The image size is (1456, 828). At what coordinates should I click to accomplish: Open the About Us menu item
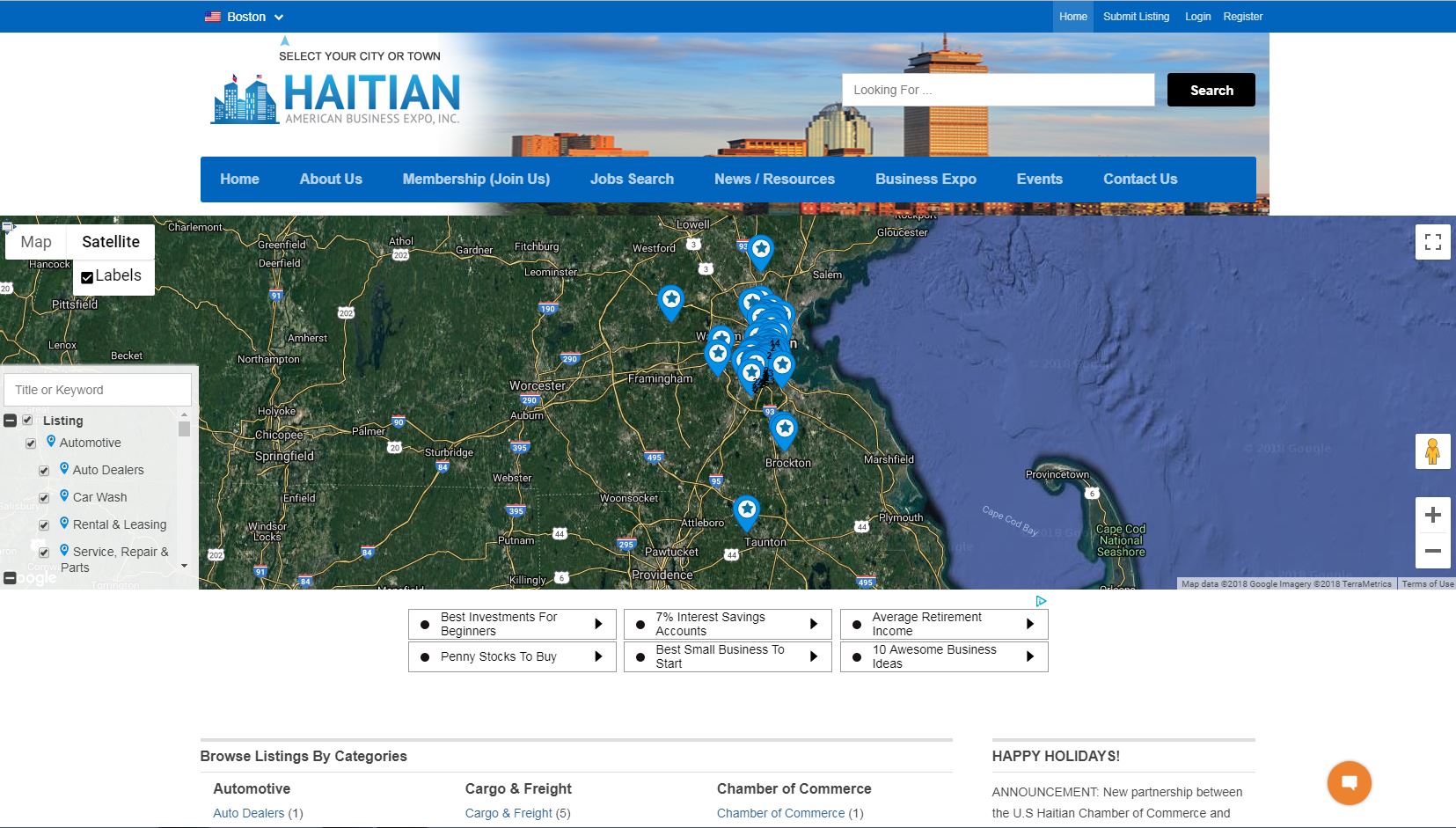pos(331,180)
